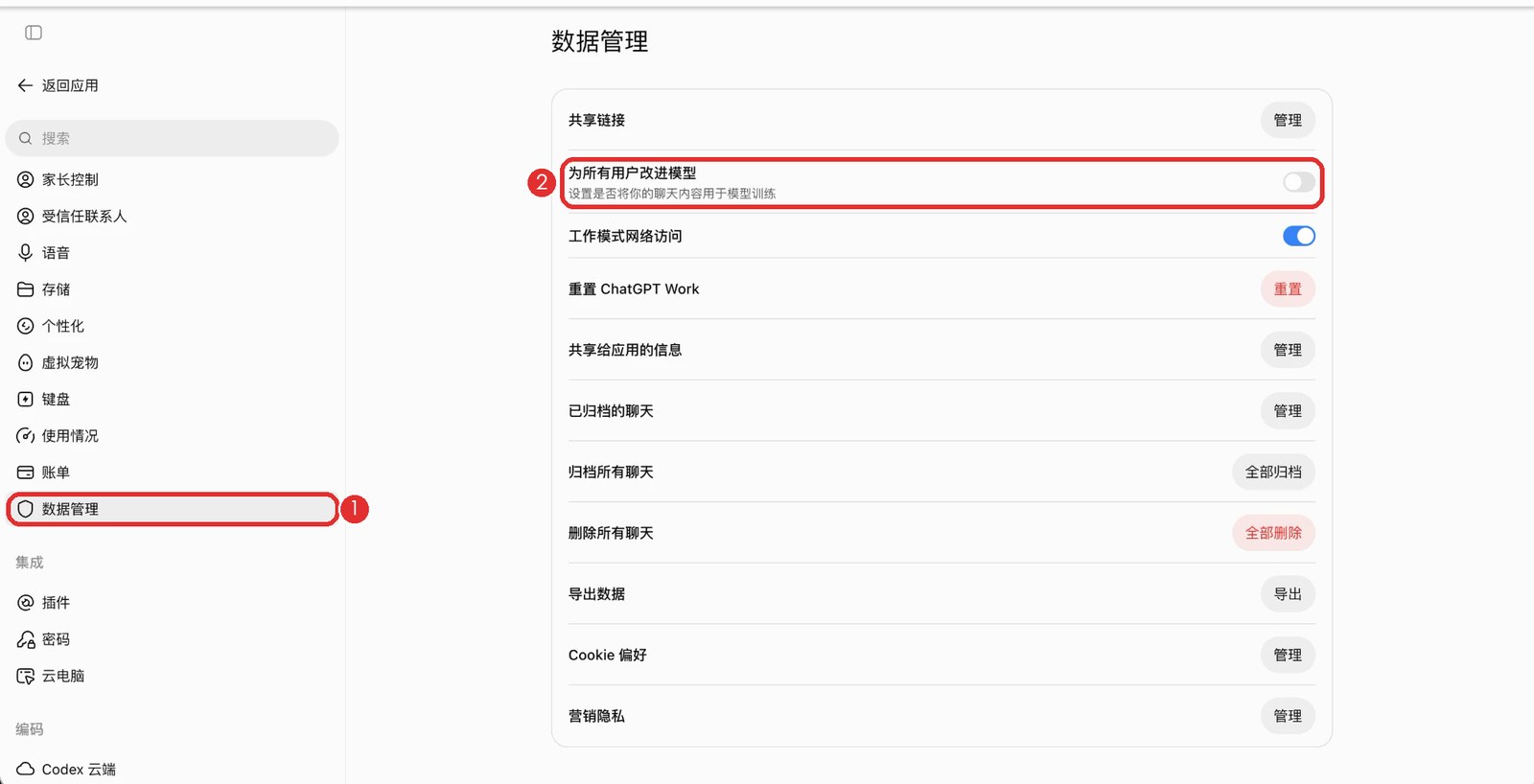Manage Cookie 偏好 settings
This screenshot has width=1534, height=784.
coord(1288,655)
